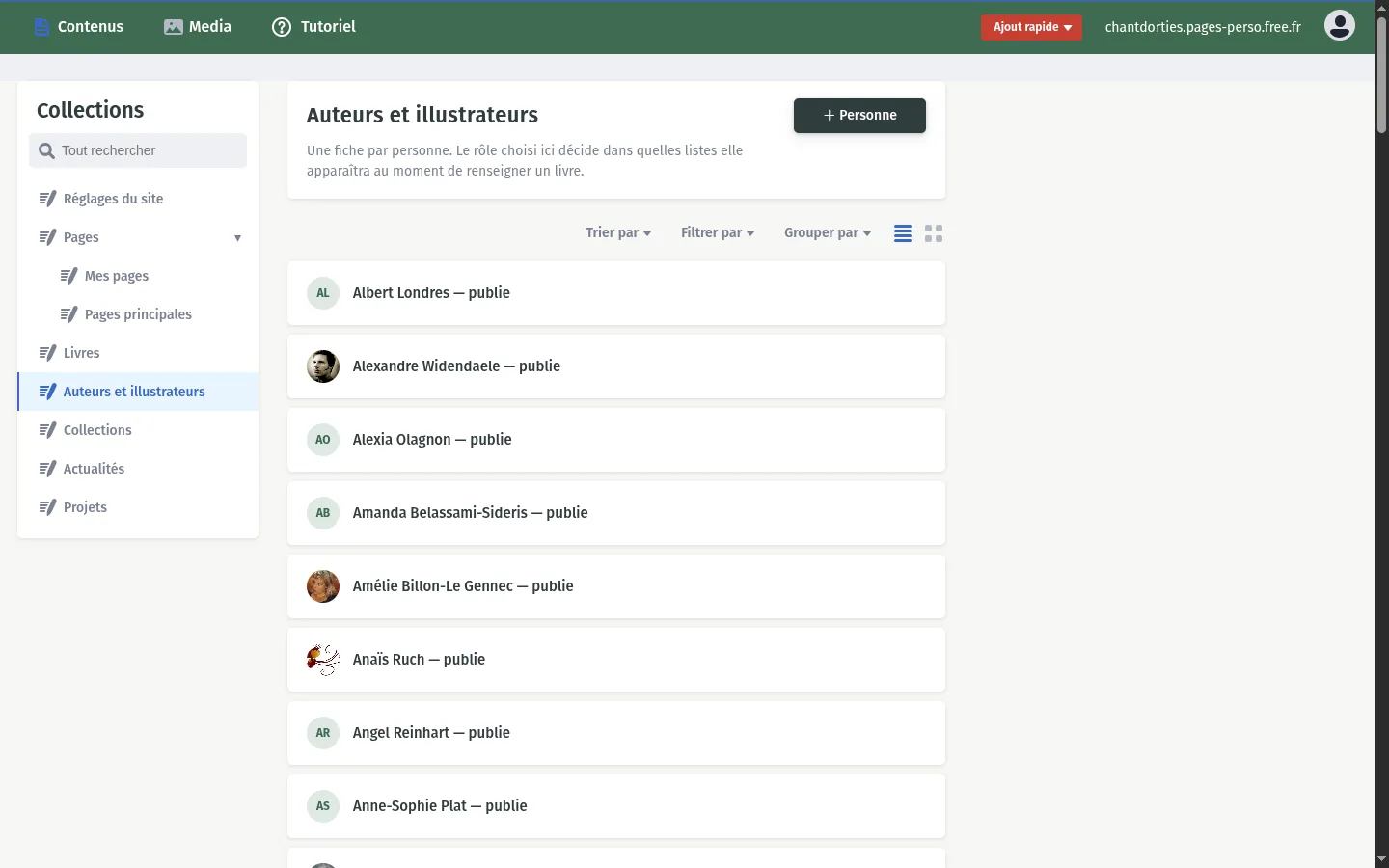Screen dimensions: 1389x868
Task: Open the Tutoriel tab
Action: tap(313, 27)
